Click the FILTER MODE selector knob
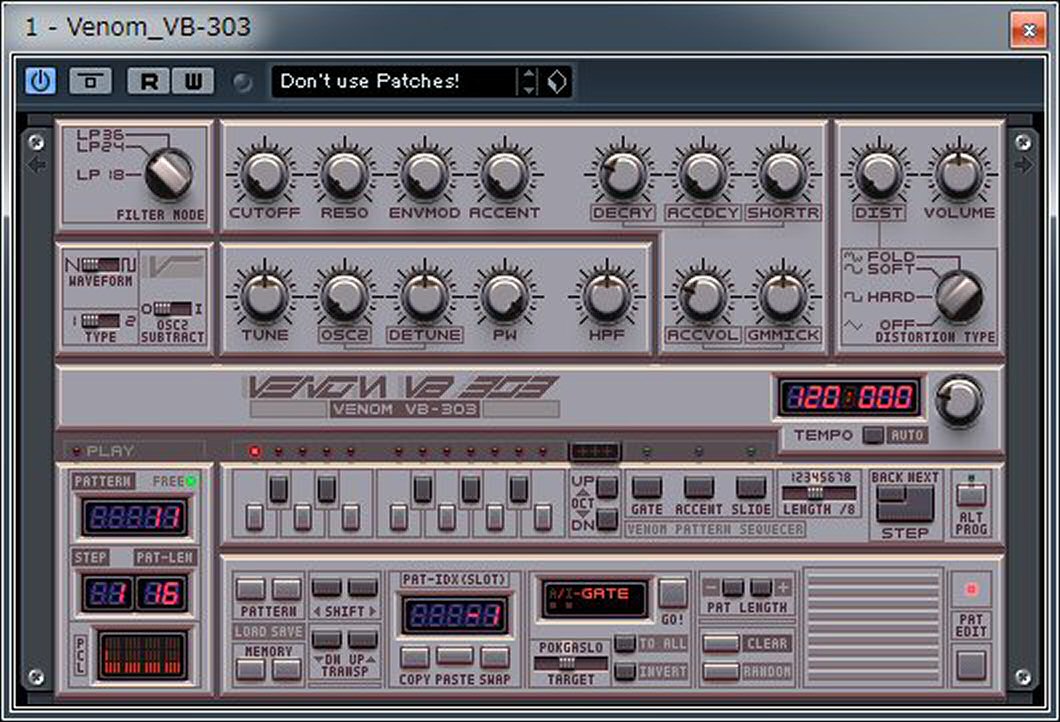The image size is (1060, 722). 168,174
